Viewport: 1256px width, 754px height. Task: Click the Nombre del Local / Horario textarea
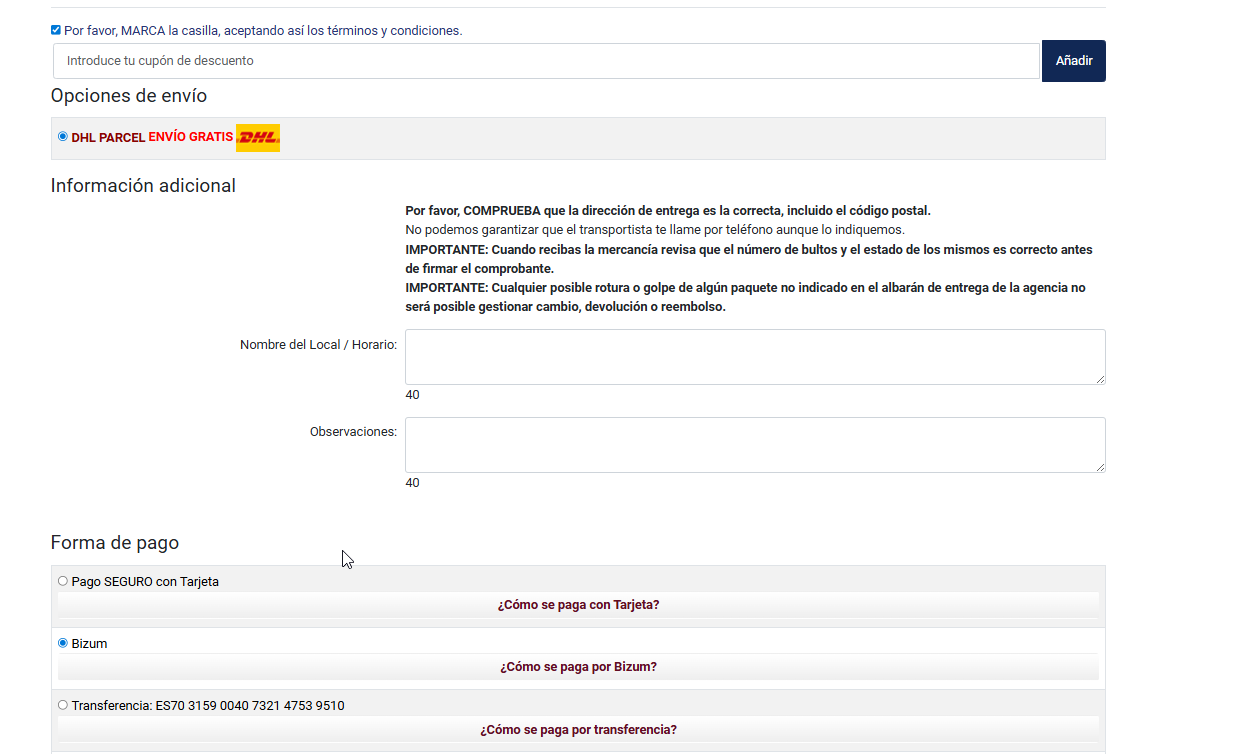point(755,357)
